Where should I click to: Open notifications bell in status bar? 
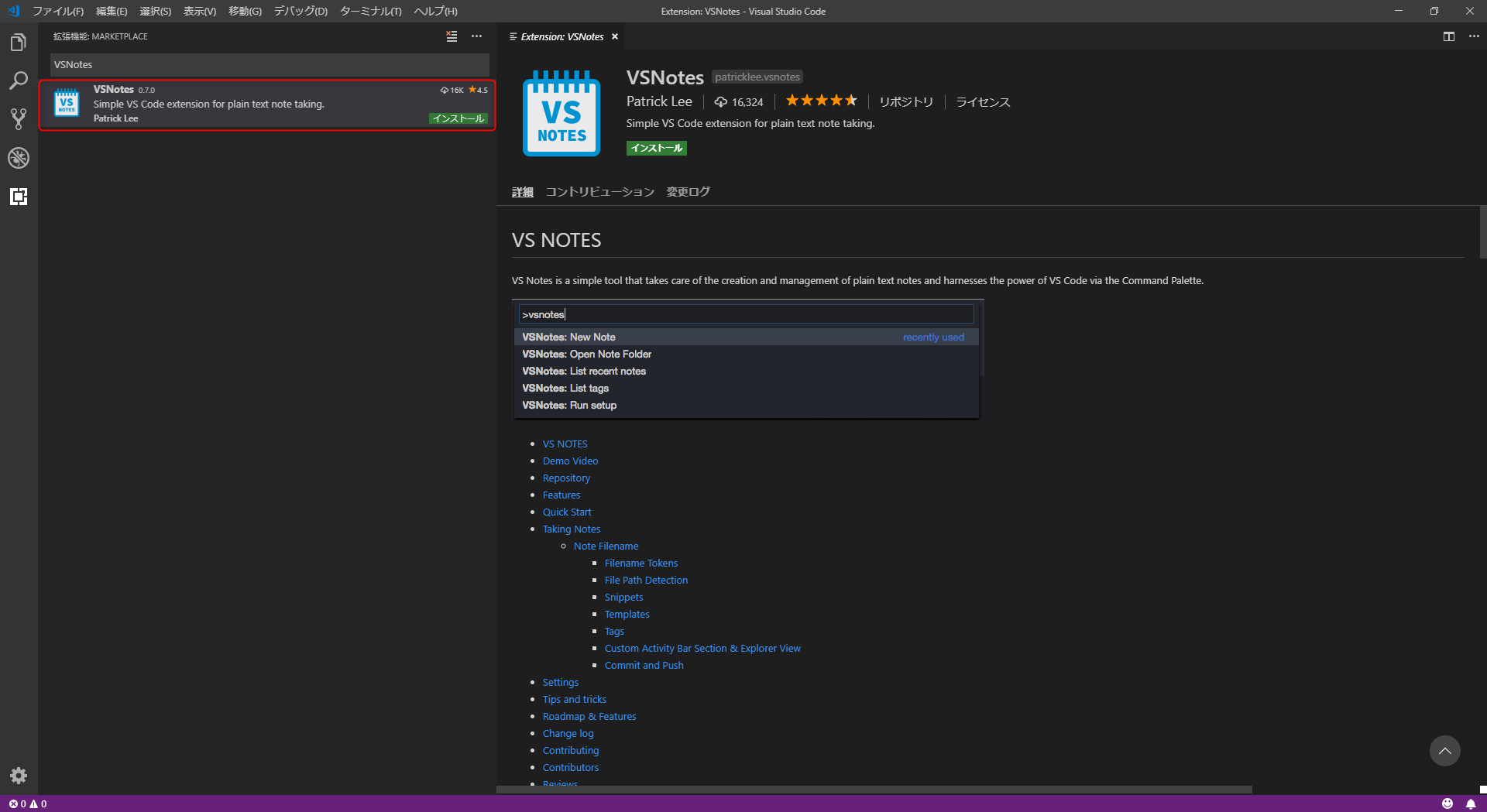click(x=1471, y=803)
